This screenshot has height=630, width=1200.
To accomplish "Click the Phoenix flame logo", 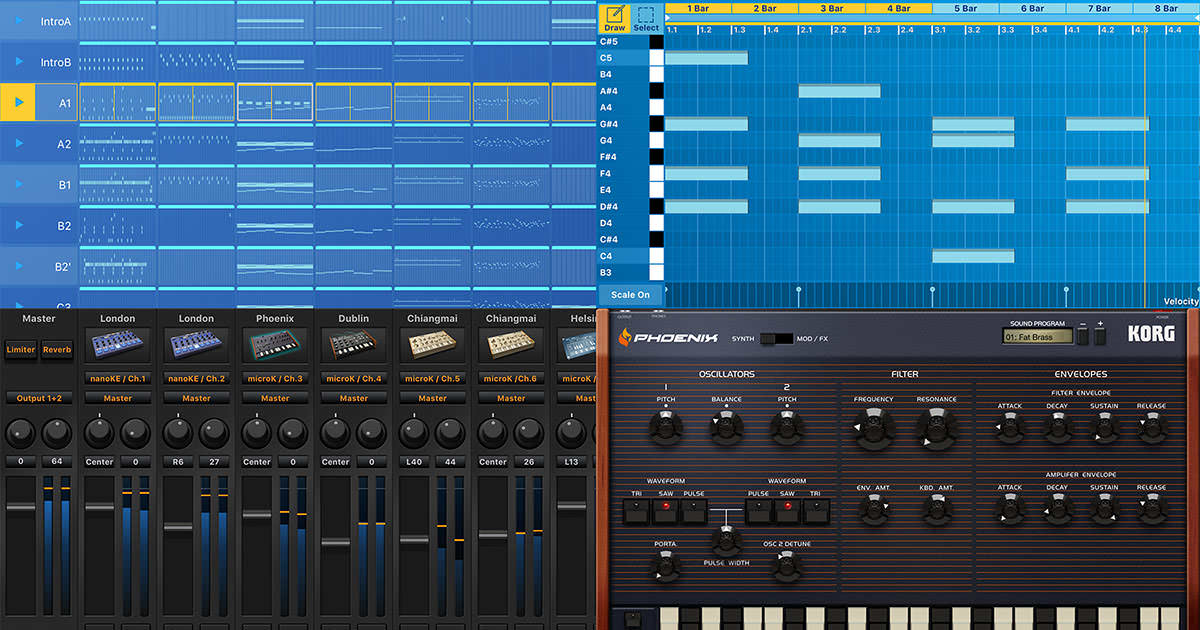I will tap(625, 338).
